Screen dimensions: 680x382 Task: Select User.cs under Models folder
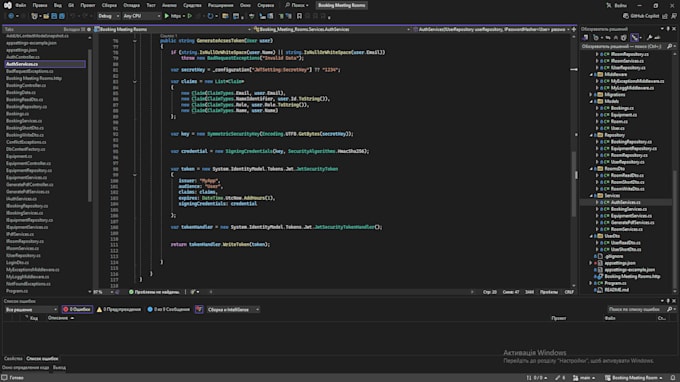pyautogui.click(x=618, y=128)
